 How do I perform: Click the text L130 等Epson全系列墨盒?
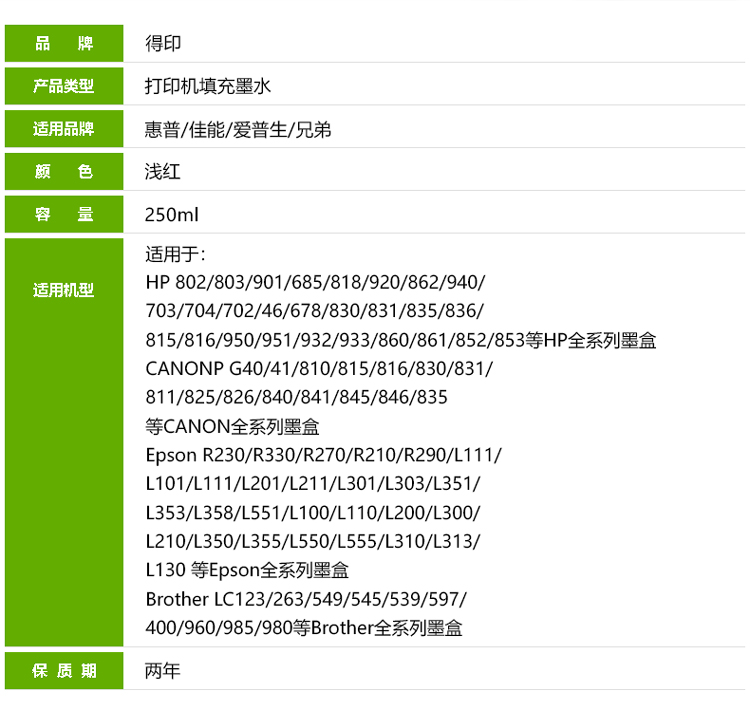coord(247,570)
